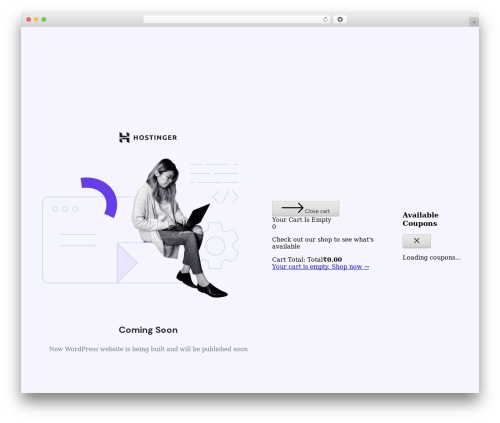Click the 'New WordPress website is being built' text
Image resolution: width=500 pixels, height=423 pixels.
(x=148, y=349)
